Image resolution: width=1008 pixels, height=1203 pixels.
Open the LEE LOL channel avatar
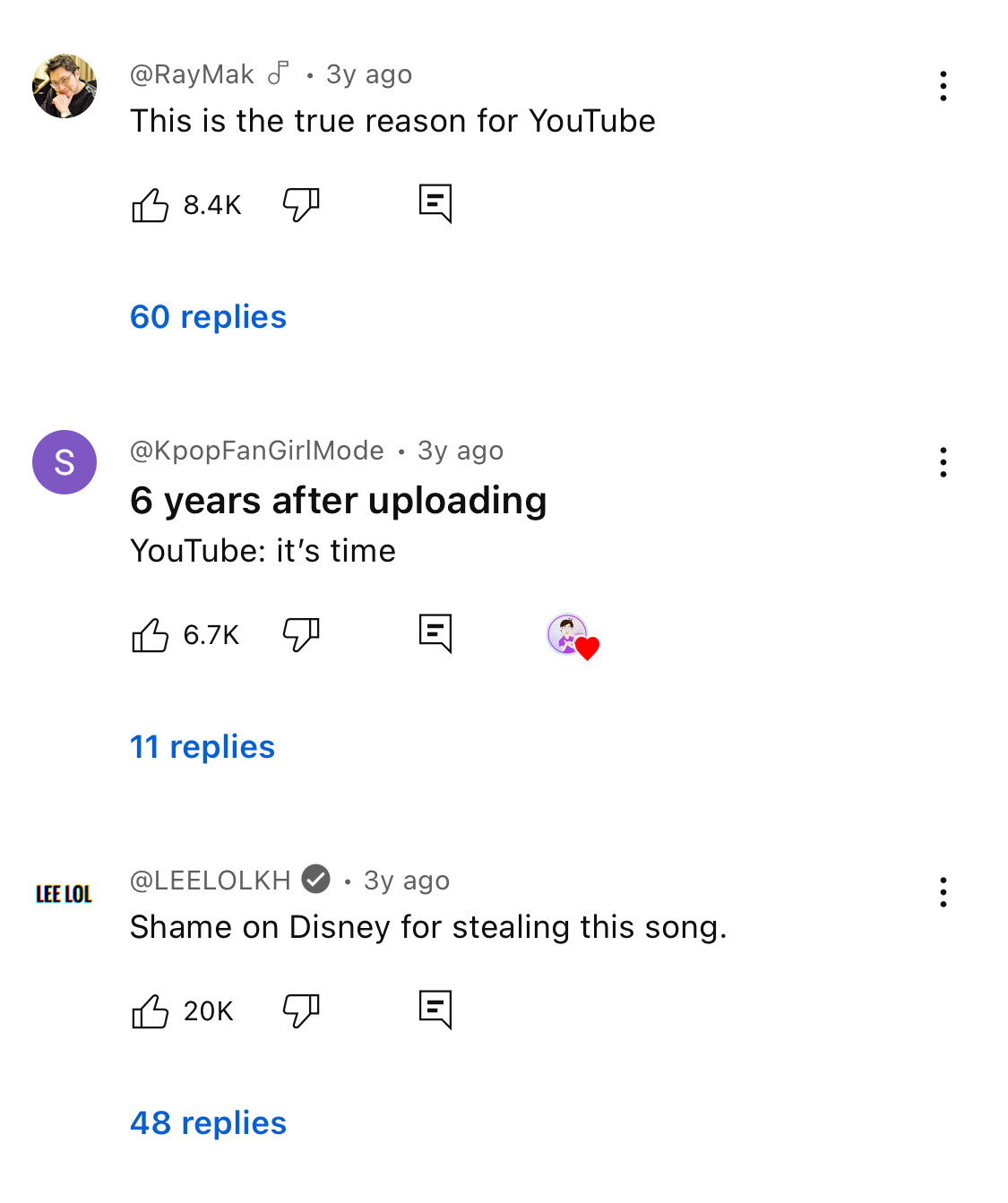tap(65, 894)
